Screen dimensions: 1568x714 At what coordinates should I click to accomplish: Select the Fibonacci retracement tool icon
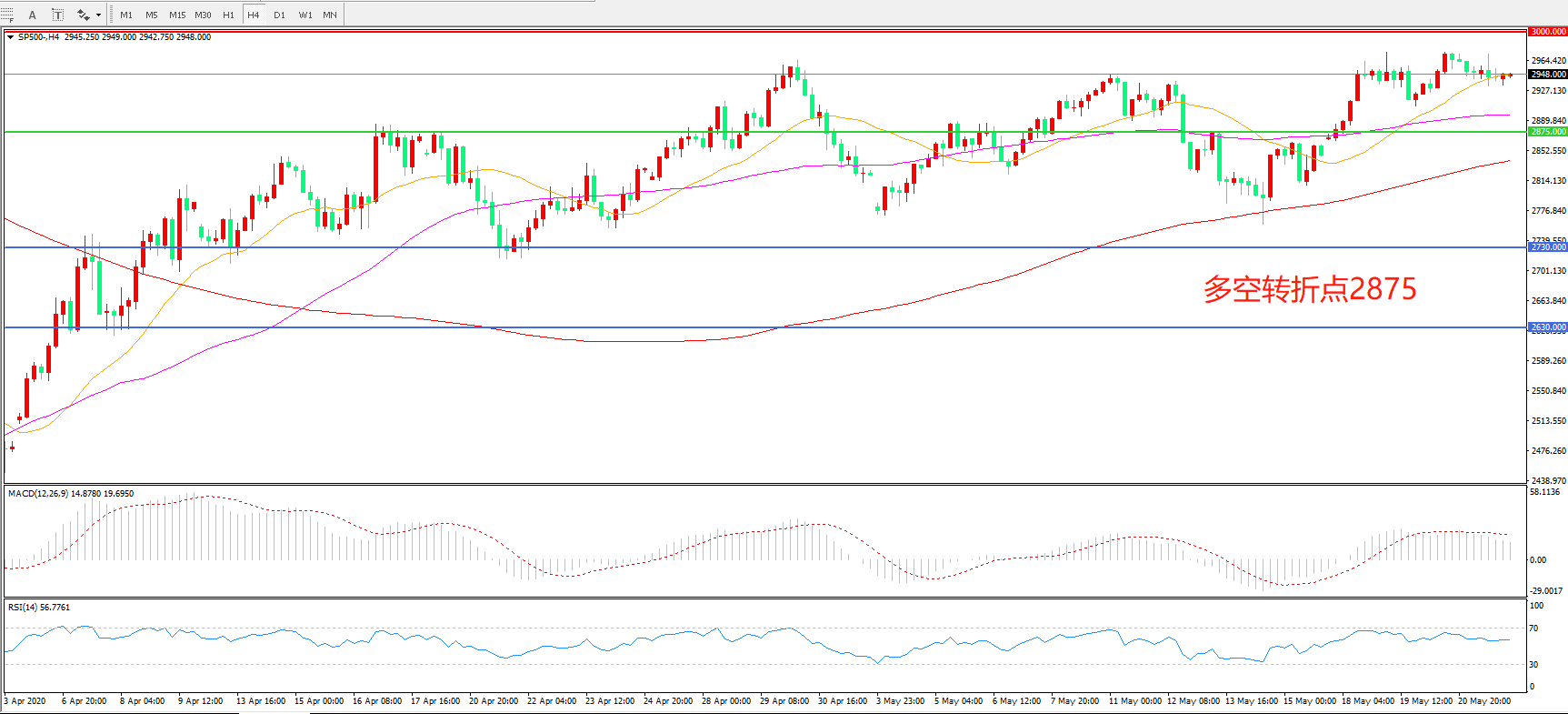pos(7,15)
